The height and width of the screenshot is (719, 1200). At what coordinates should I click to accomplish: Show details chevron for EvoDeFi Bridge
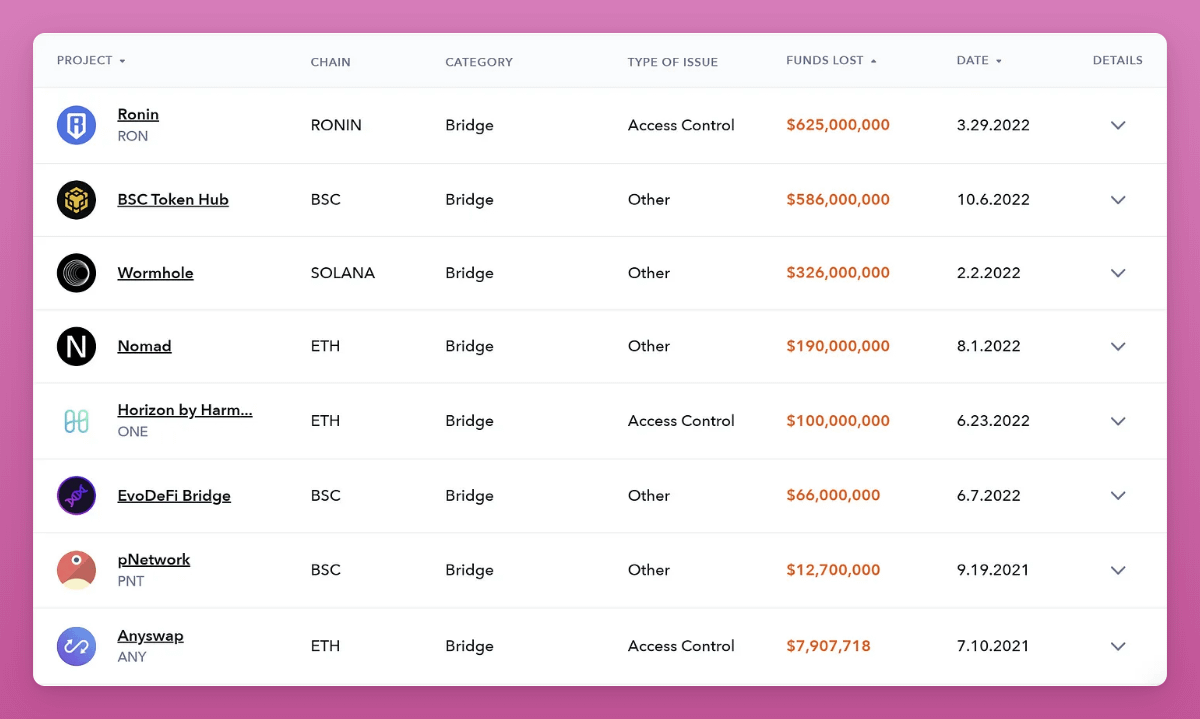coord(1118,496)
